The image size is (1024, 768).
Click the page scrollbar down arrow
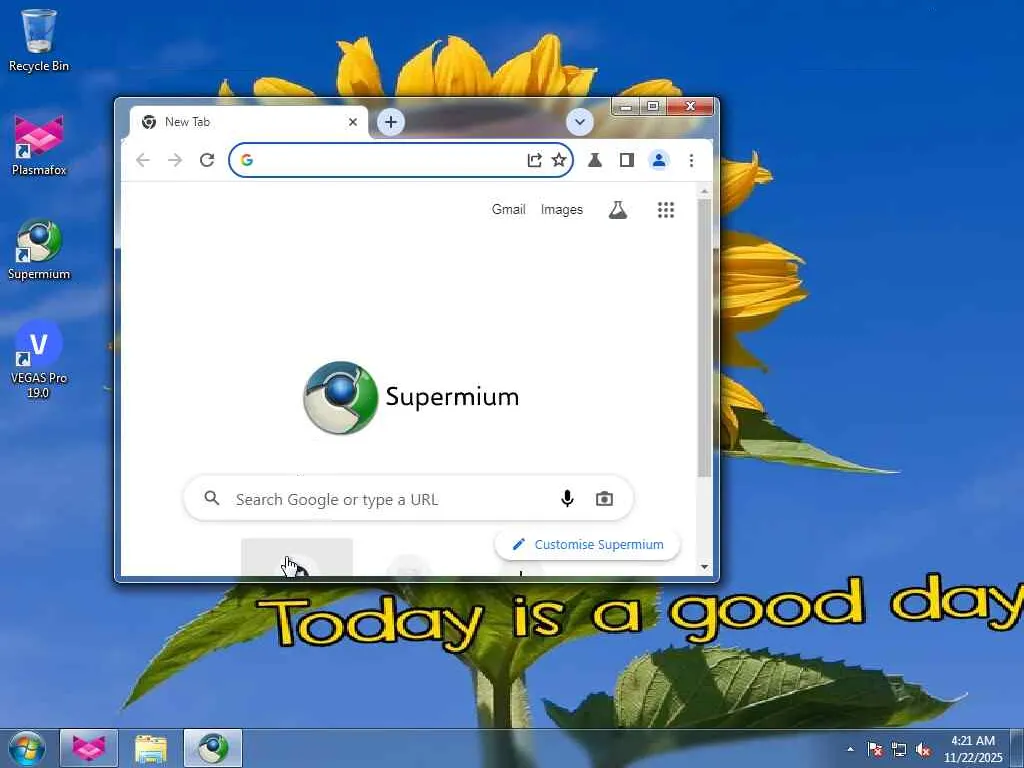pyautogui.click(x=704, y=567)
